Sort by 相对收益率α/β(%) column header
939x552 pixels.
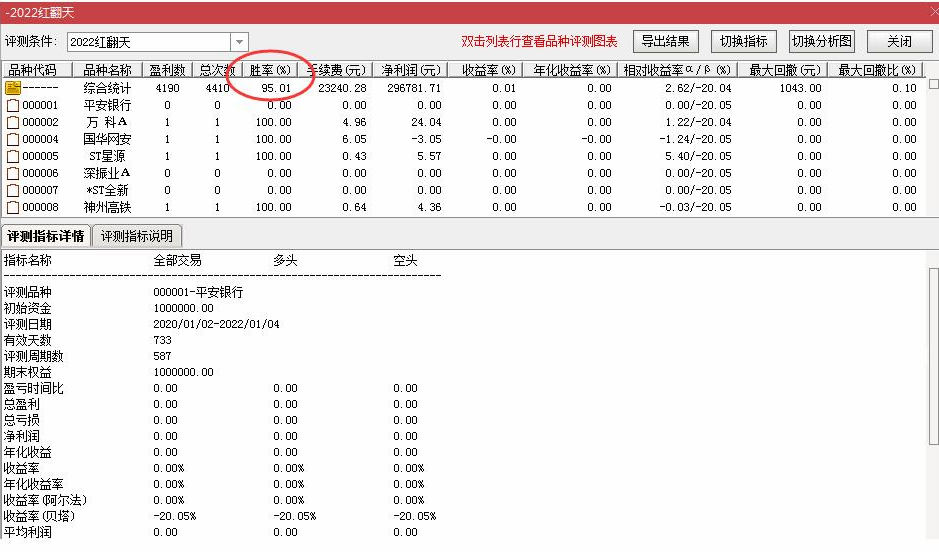click(678, 70)
